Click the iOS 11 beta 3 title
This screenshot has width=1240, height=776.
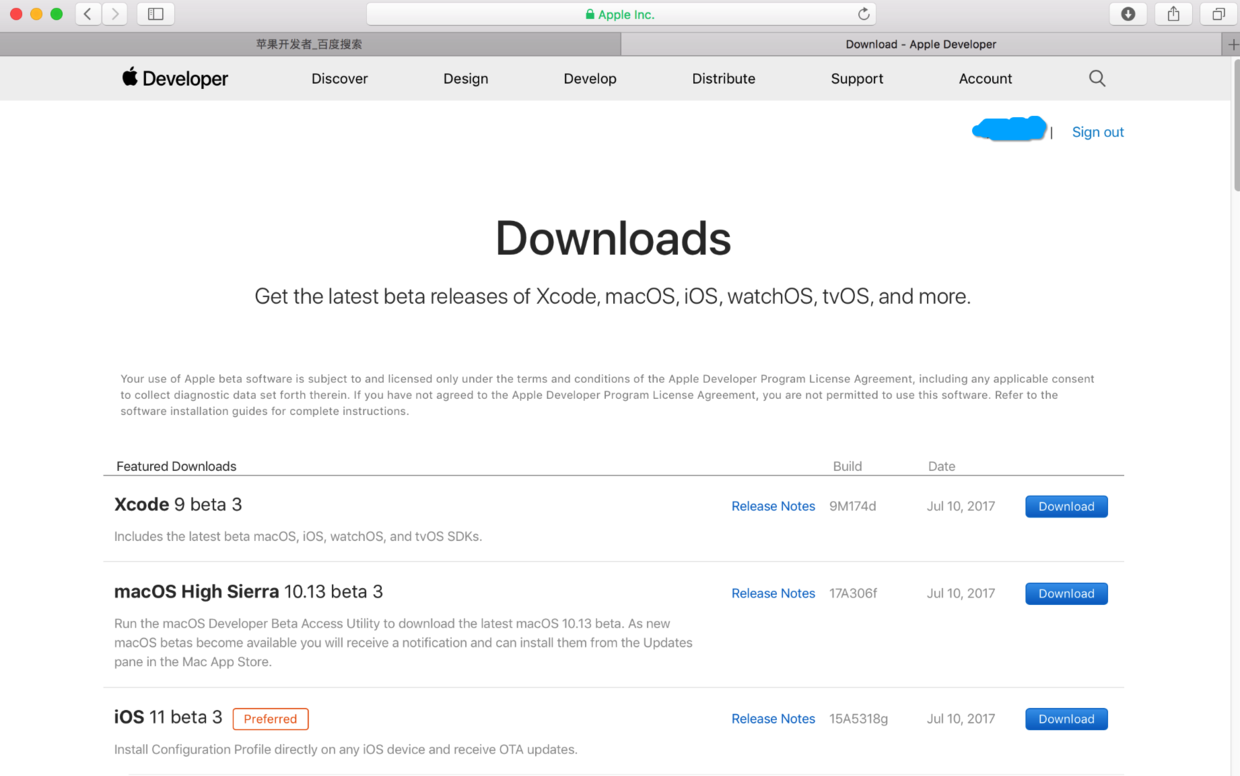168,717
